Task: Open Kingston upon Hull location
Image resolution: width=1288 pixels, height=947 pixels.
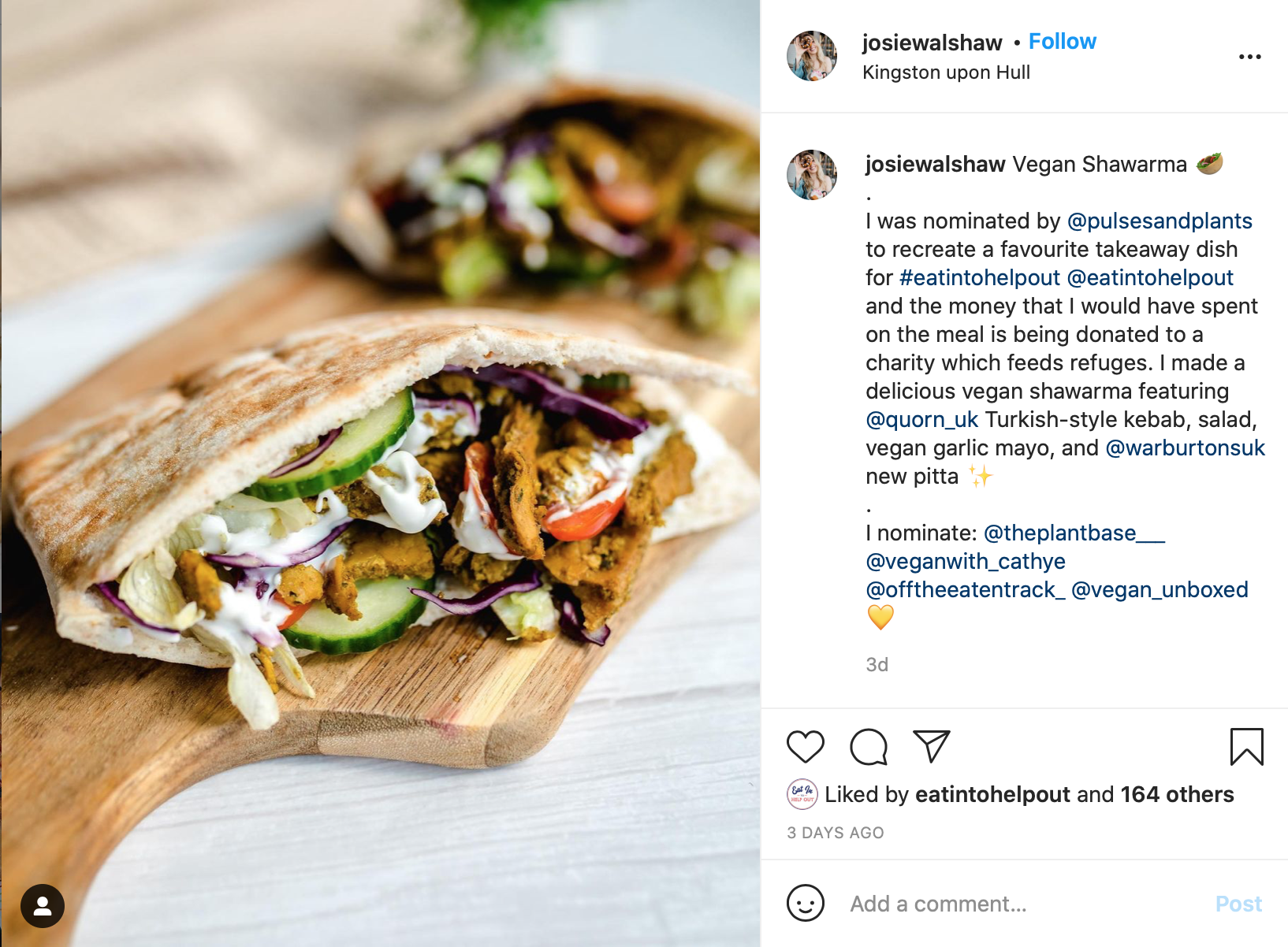Action: coord(946,72)
